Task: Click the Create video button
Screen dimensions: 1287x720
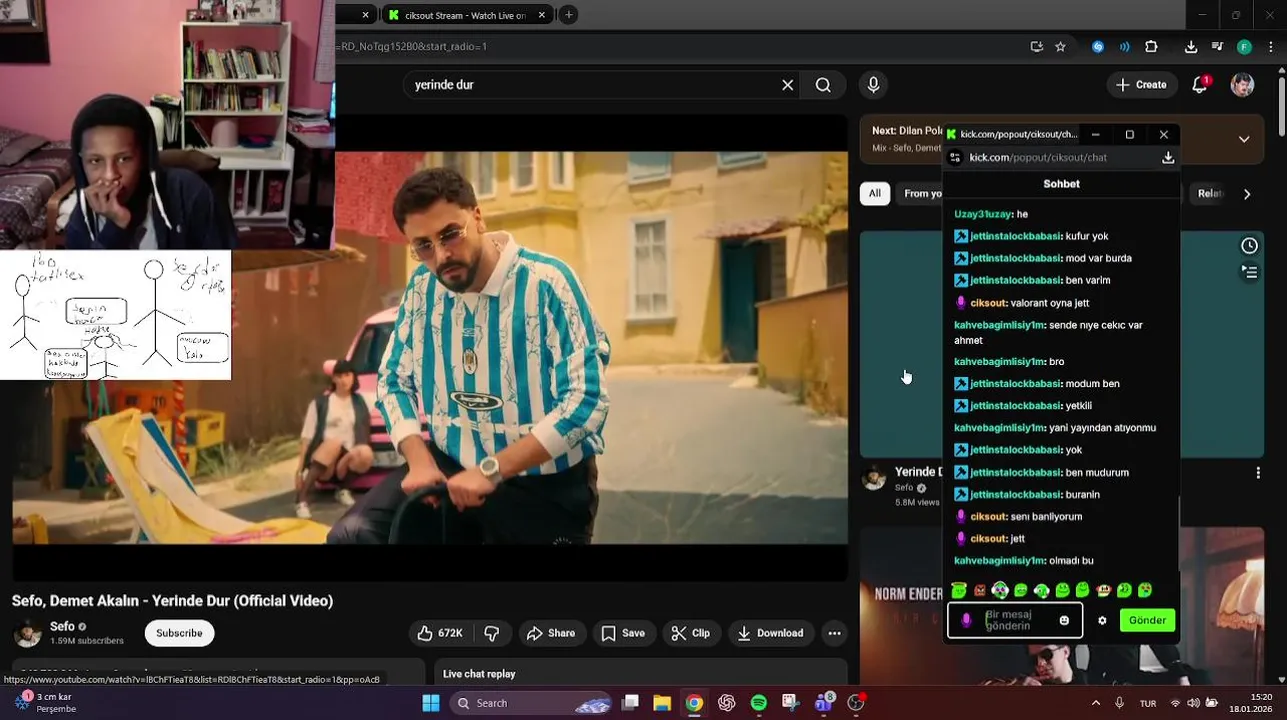Action: 1141,85
